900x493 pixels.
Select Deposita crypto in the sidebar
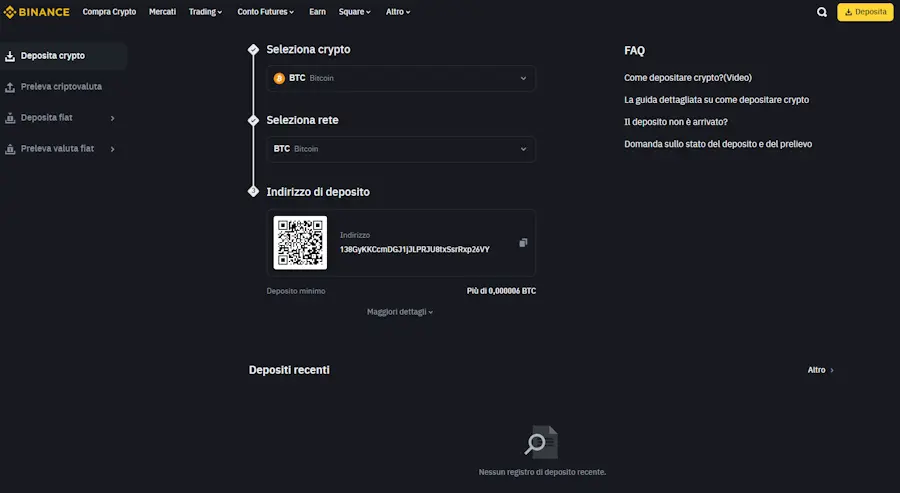coord(63,56)
